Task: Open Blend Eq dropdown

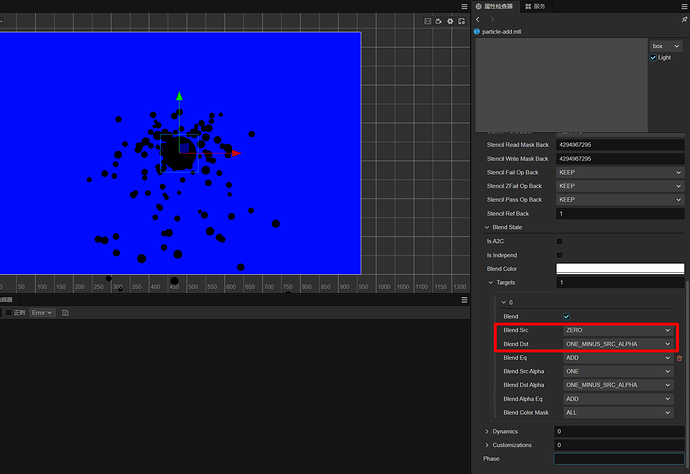Action: (x=618, y=358)
